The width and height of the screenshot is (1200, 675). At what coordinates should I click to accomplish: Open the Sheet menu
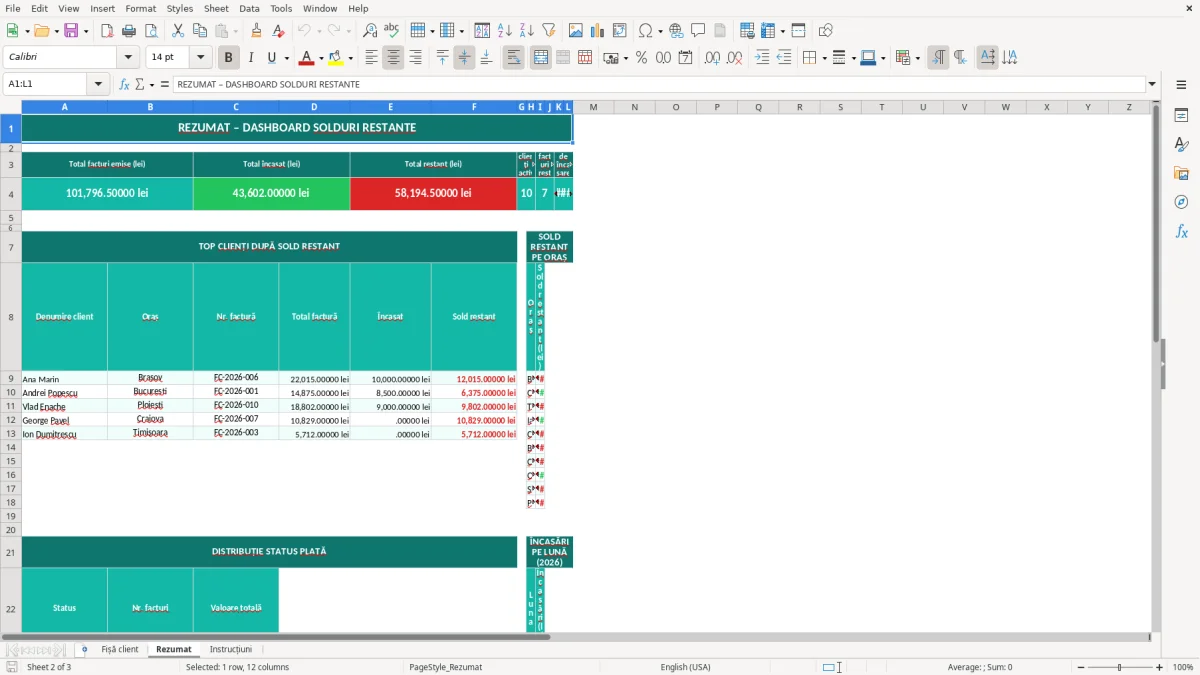216,8
